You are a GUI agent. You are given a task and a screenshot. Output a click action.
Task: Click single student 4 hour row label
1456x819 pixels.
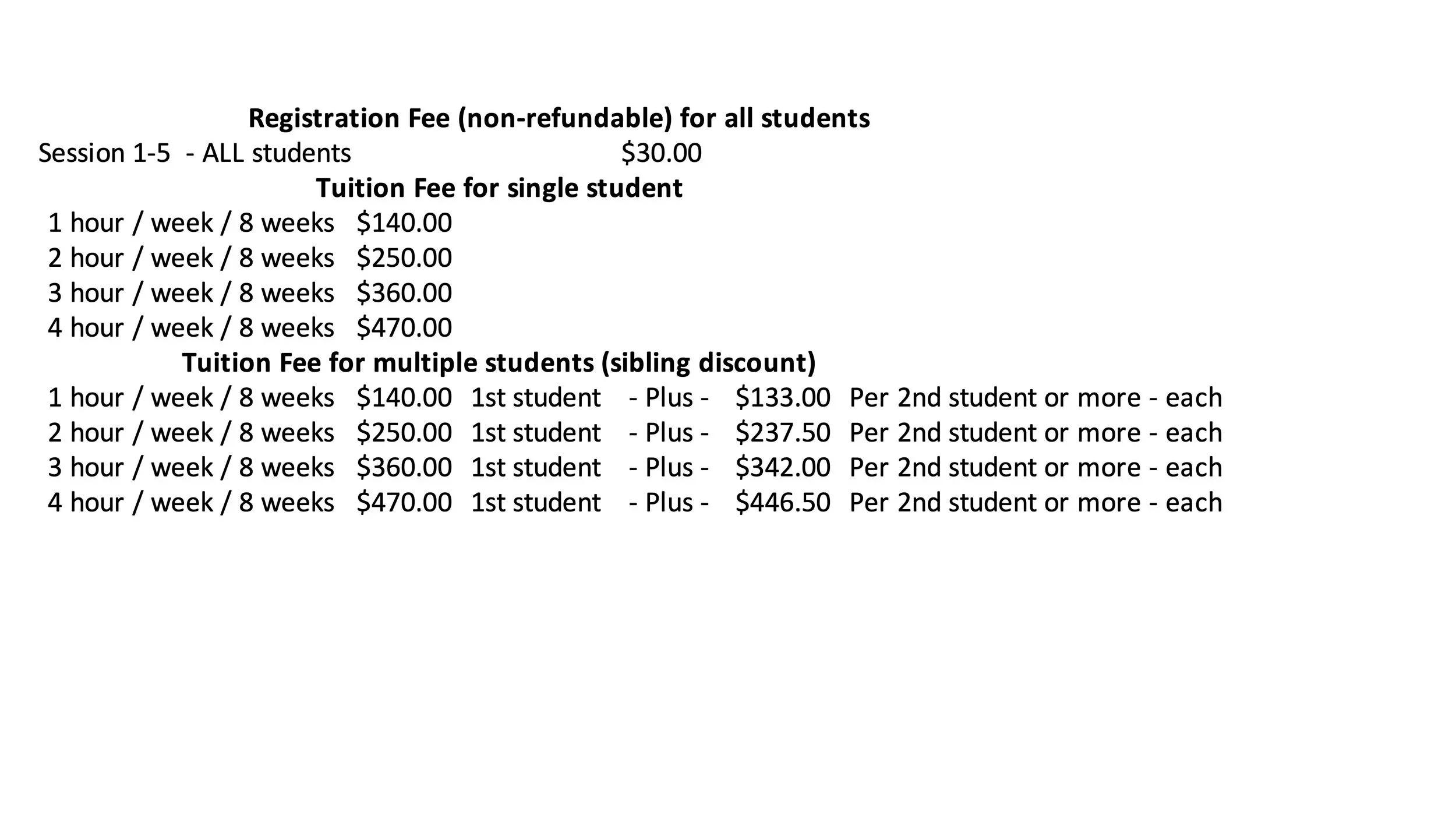pyautogui.click(x=191, y=329)
